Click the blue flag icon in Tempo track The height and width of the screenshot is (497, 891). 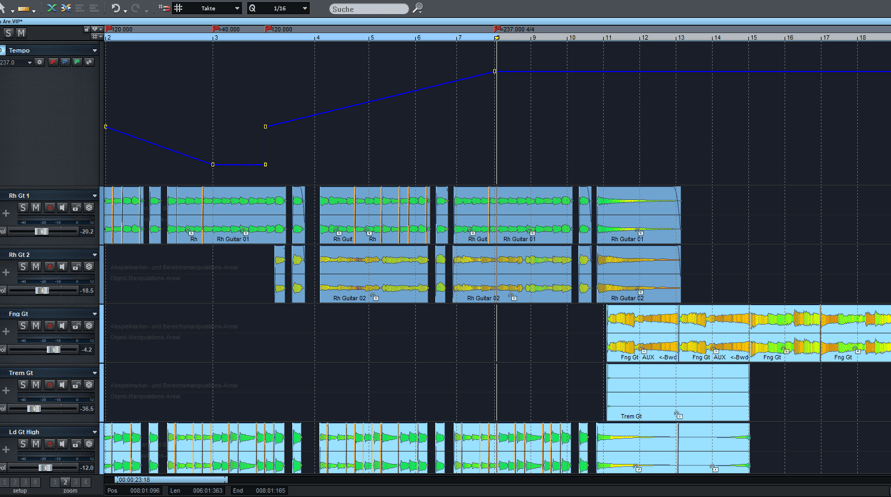pos(65,62)
